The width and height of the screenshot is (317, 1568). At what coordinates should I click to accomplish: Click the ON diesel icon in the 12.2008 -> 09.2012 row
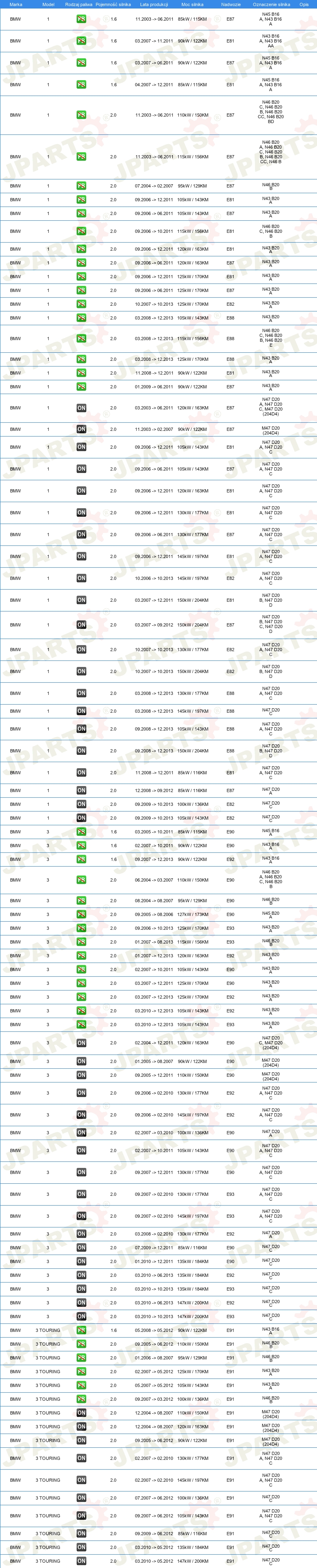[x=81, y=790]
